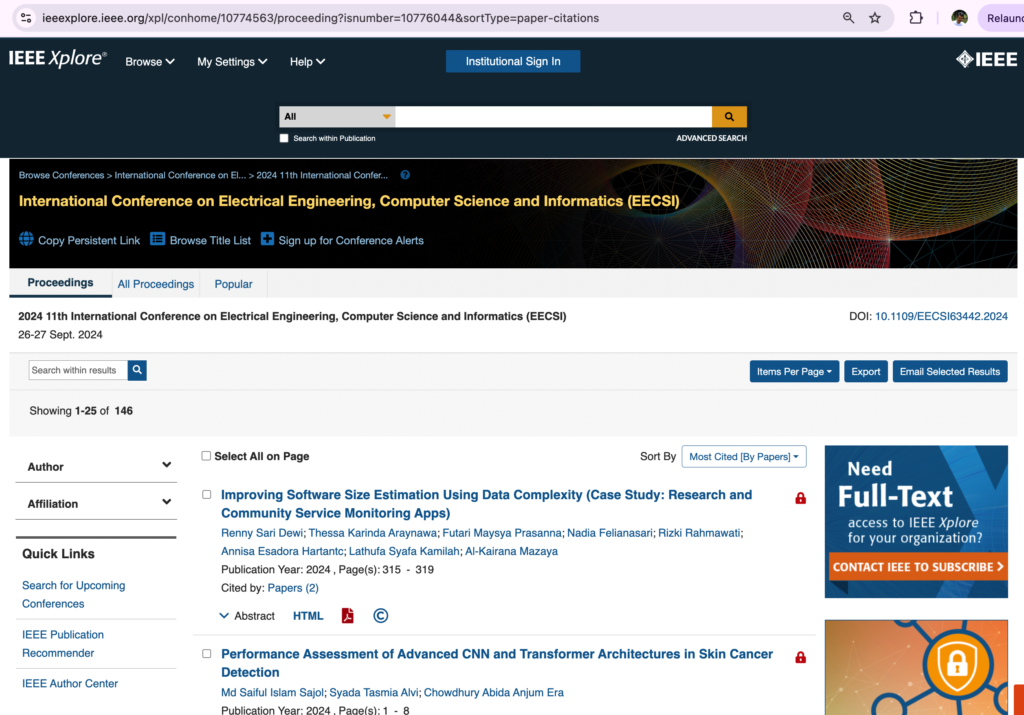The width and height of the screenshot is (1024, 715).
Task: Click the copyright icon under first paper
Action: [380, 616]
